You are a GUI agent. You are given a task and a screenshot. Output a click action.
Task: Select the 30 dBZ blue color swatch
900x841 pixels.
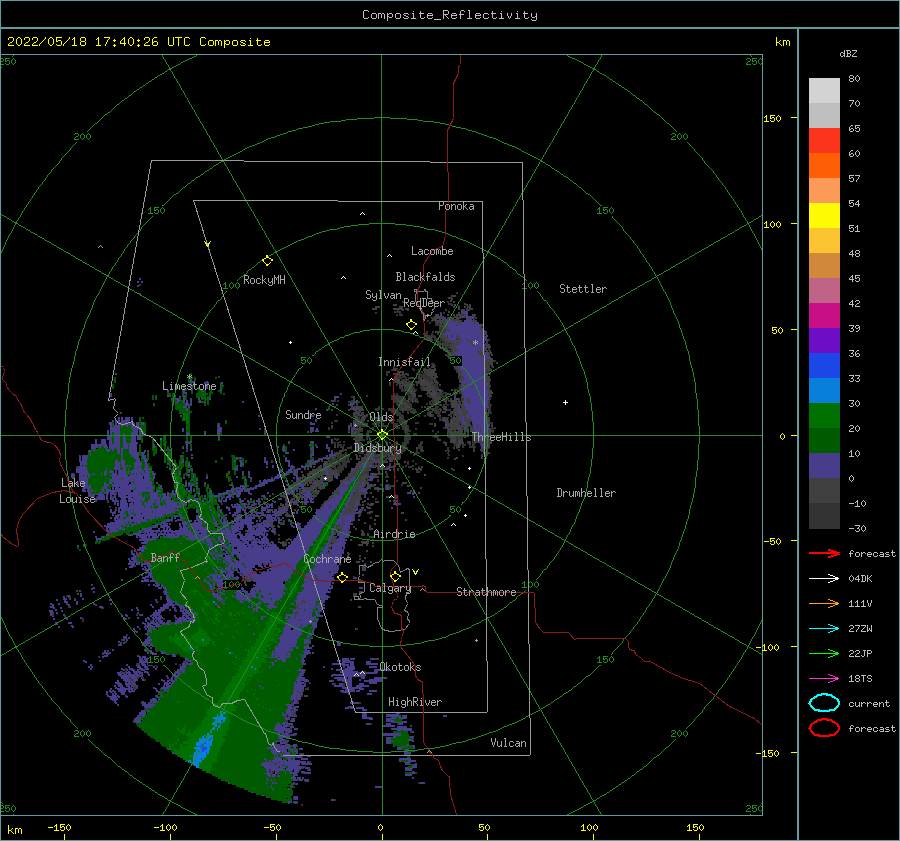(x=824, y=390)
